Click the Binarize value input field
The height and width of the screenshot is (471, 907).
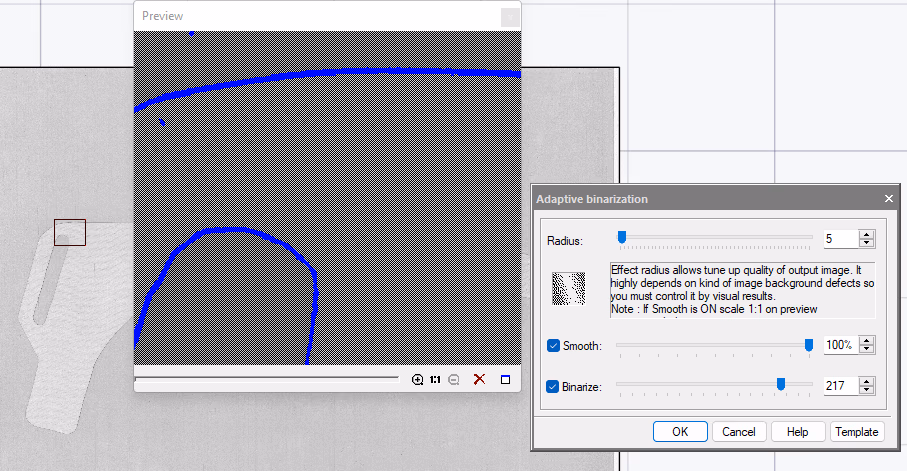[x=841, y=386]
